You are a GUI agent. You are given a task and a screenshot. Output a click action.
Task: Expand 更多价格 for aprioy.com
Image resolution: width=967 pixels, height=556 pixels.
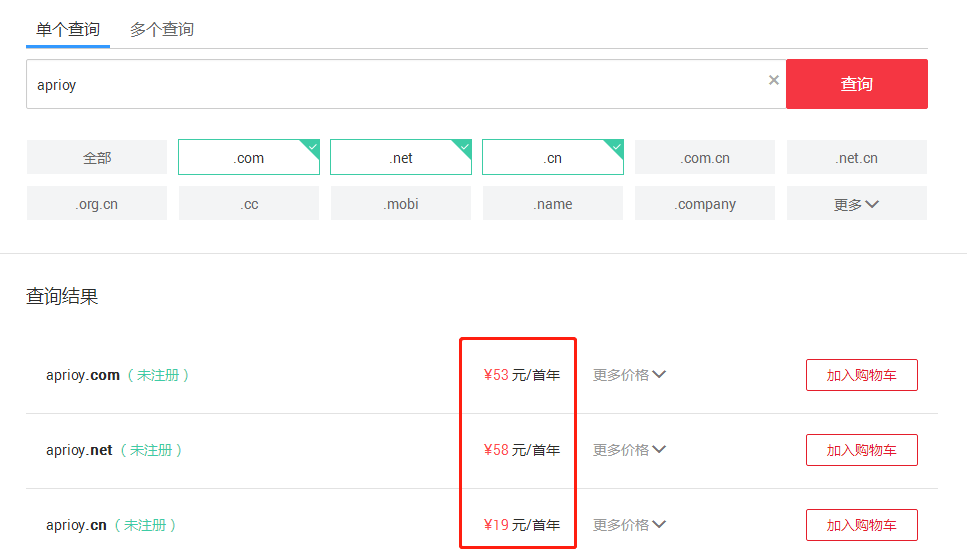629,375
